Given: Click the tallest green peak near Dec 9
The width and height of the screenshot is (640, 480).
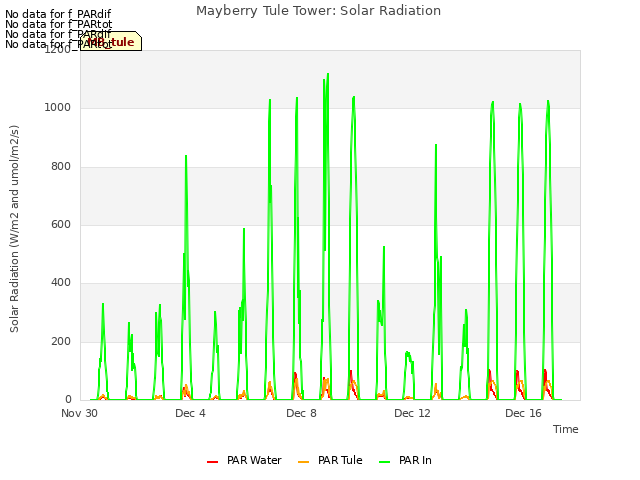Looking at the screenshot, I should (328, 75).
